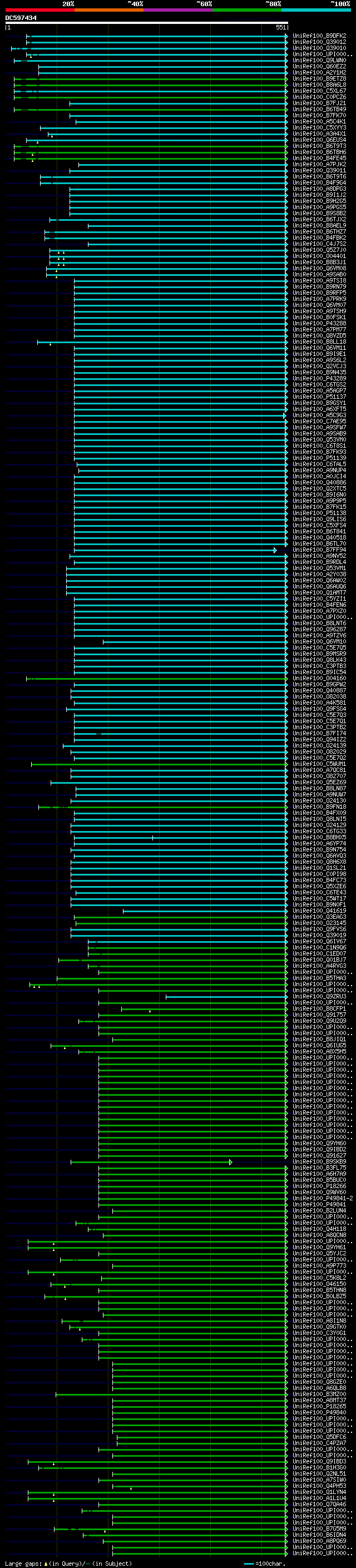
Task: Open hit UniRef100_A2YO38
Action: (319, 574)
